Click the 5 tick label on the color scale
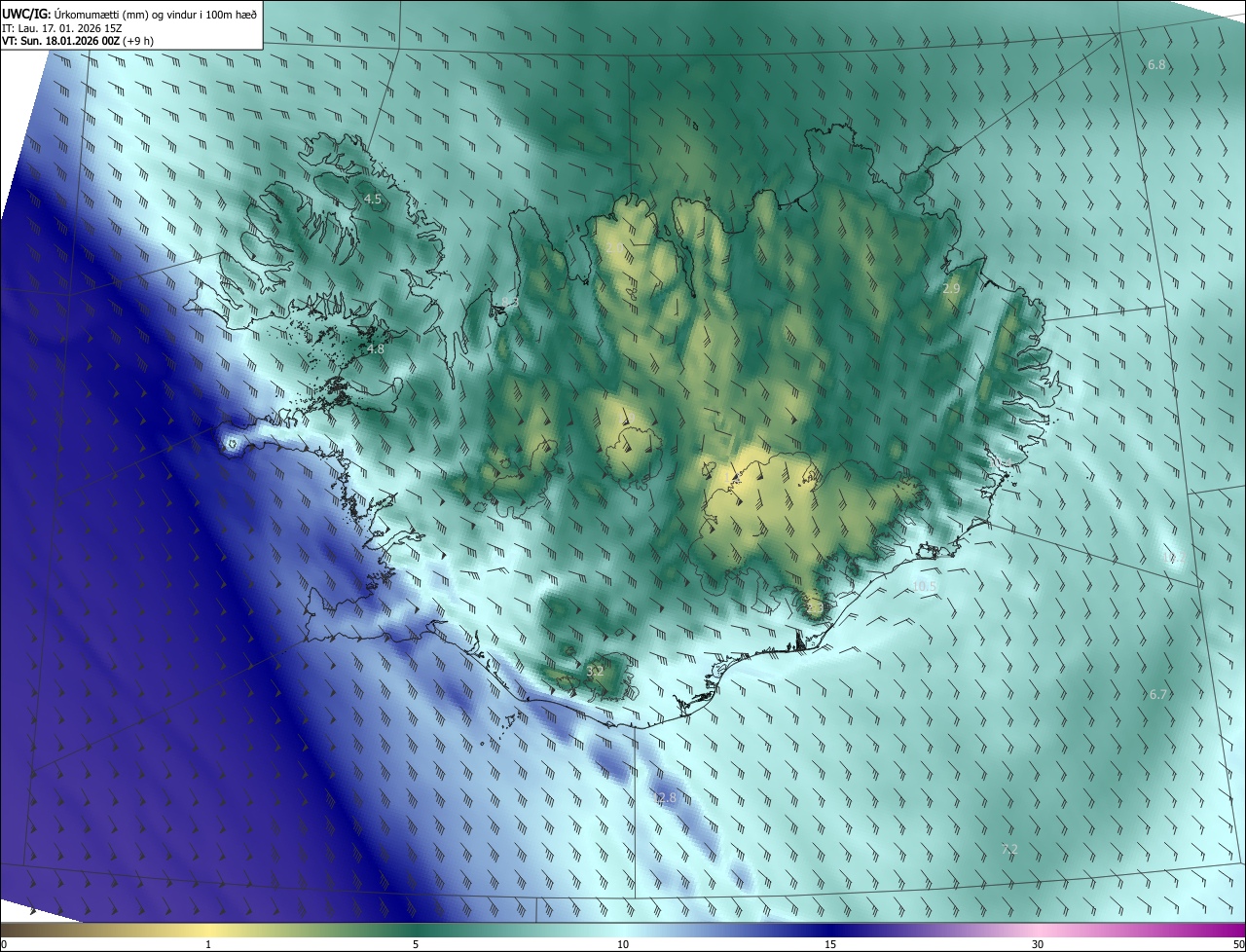The width and height of the screenshot is (1246, 952). pyautogui.click(x=416, y=944)
